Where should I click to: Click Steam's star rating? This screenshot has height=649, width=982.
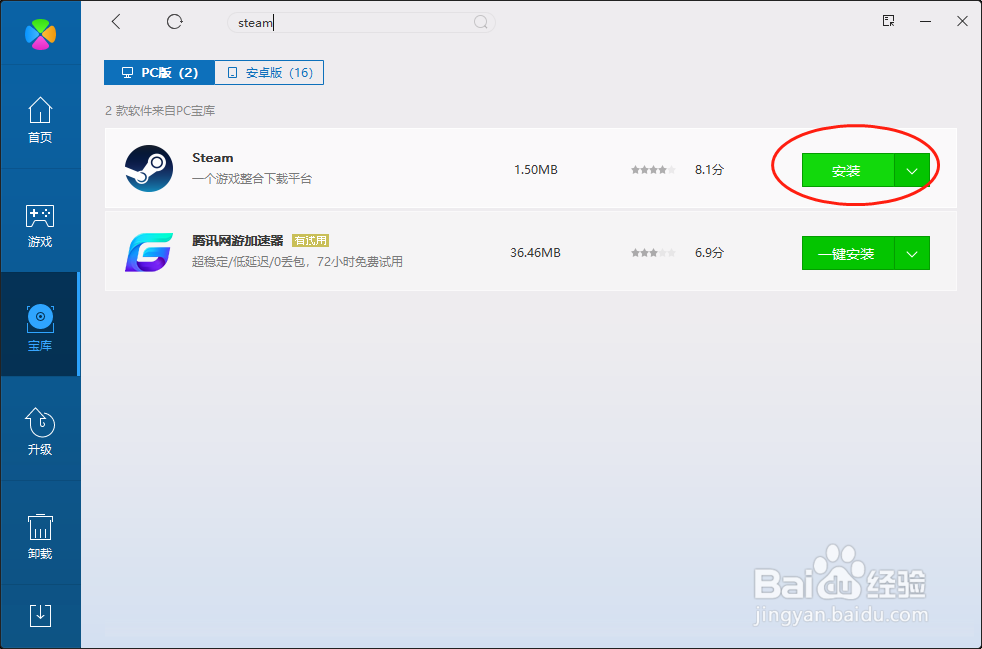click(653, 170)
